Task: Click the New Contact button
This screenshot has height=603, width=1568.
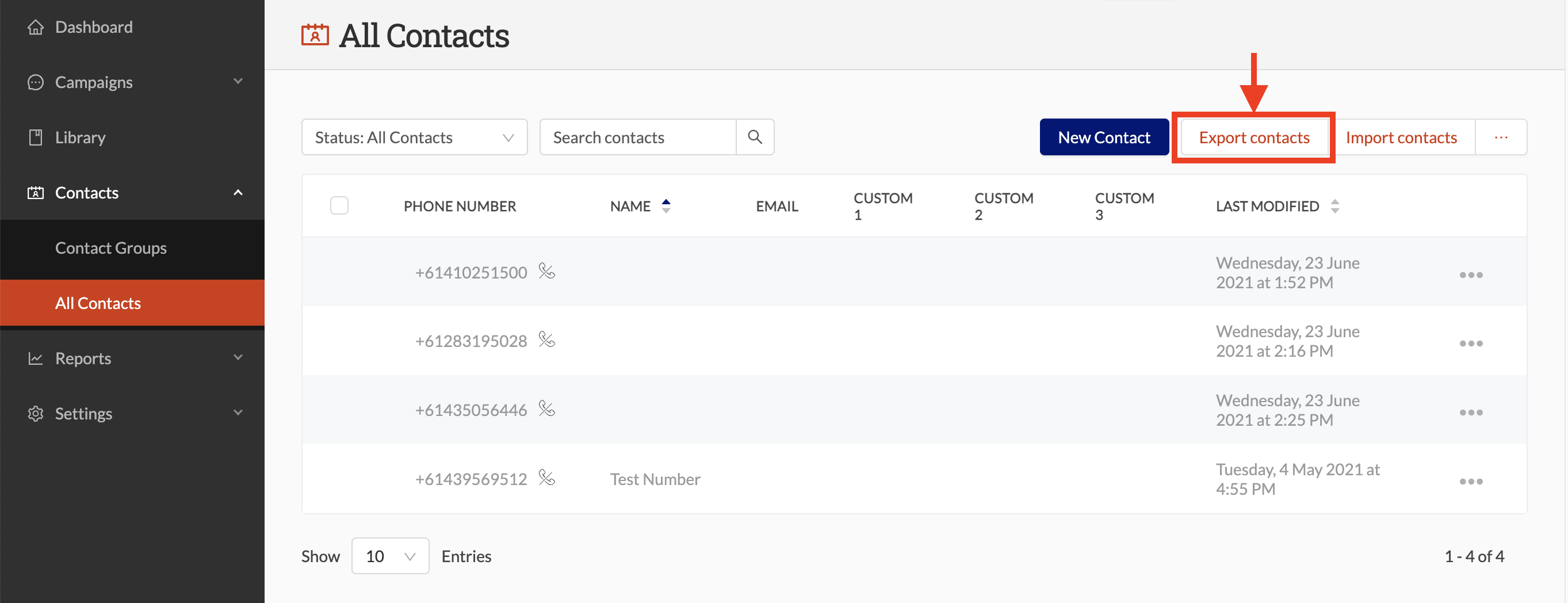Action: [1104, 137]
